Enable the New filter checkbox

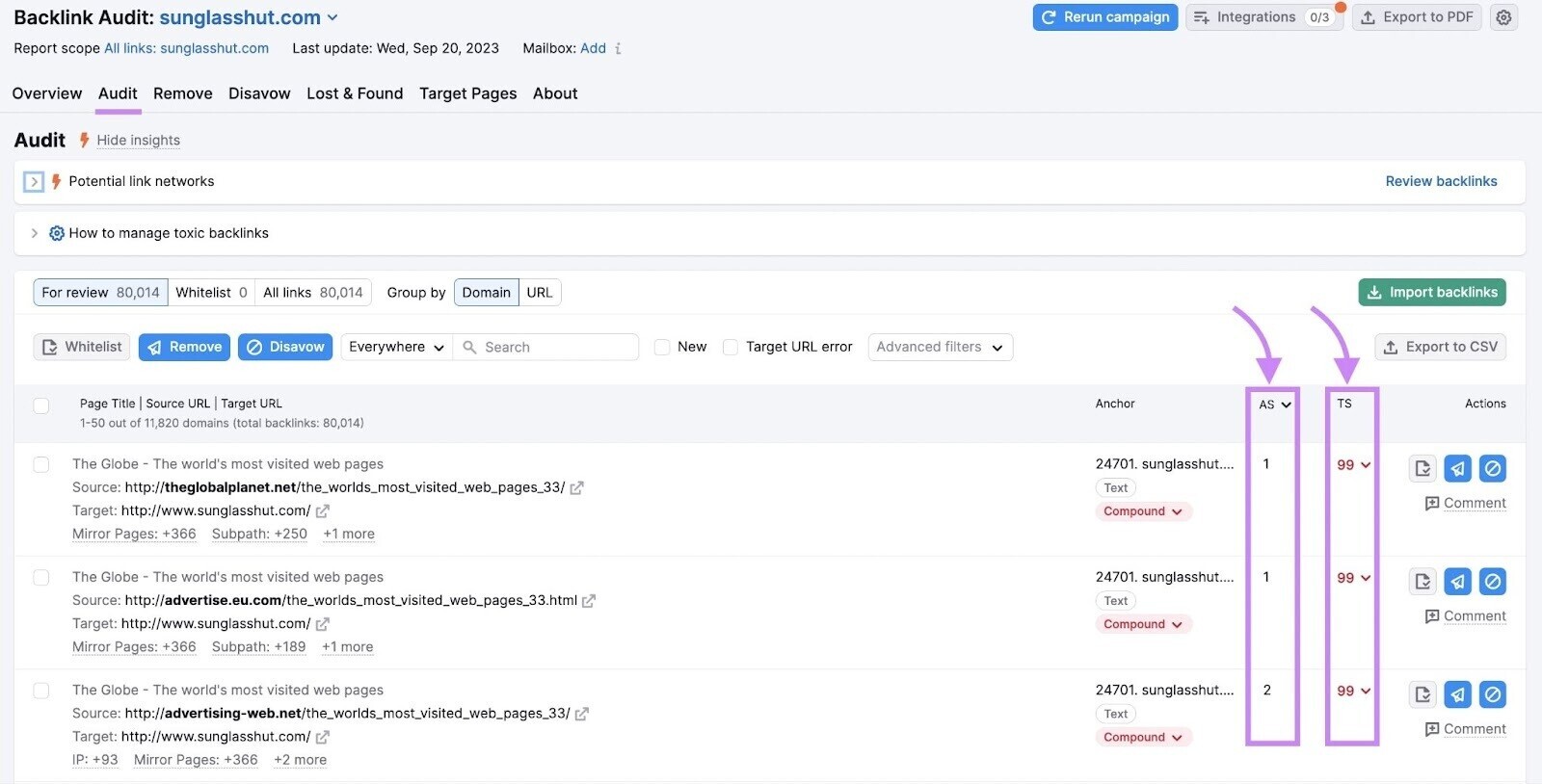pos(662,347)
